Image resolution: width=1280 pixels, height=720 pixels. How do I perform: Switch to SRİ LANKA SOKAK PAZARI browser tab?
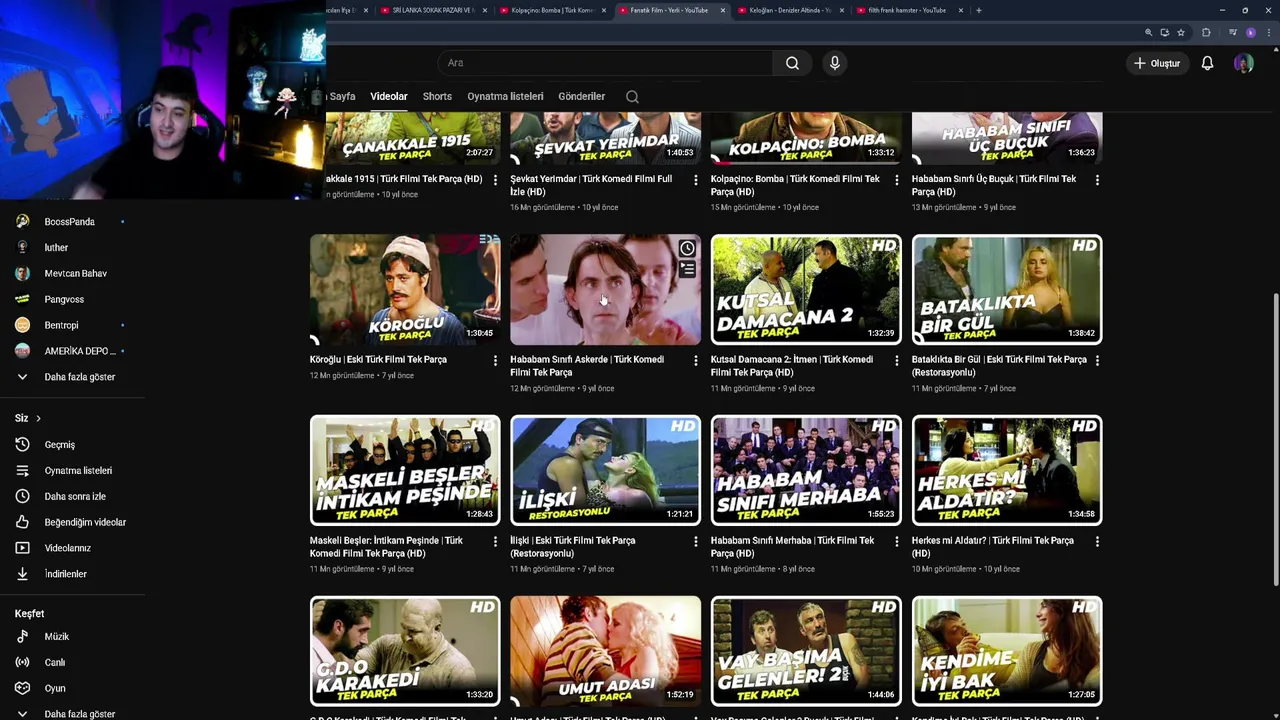(x=433, y=10)
